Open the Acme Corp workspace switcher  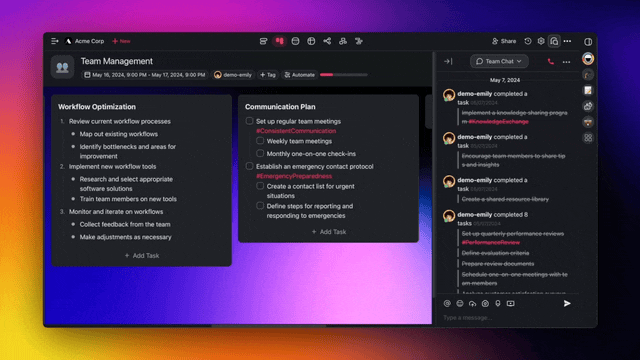tap(84, 41)
